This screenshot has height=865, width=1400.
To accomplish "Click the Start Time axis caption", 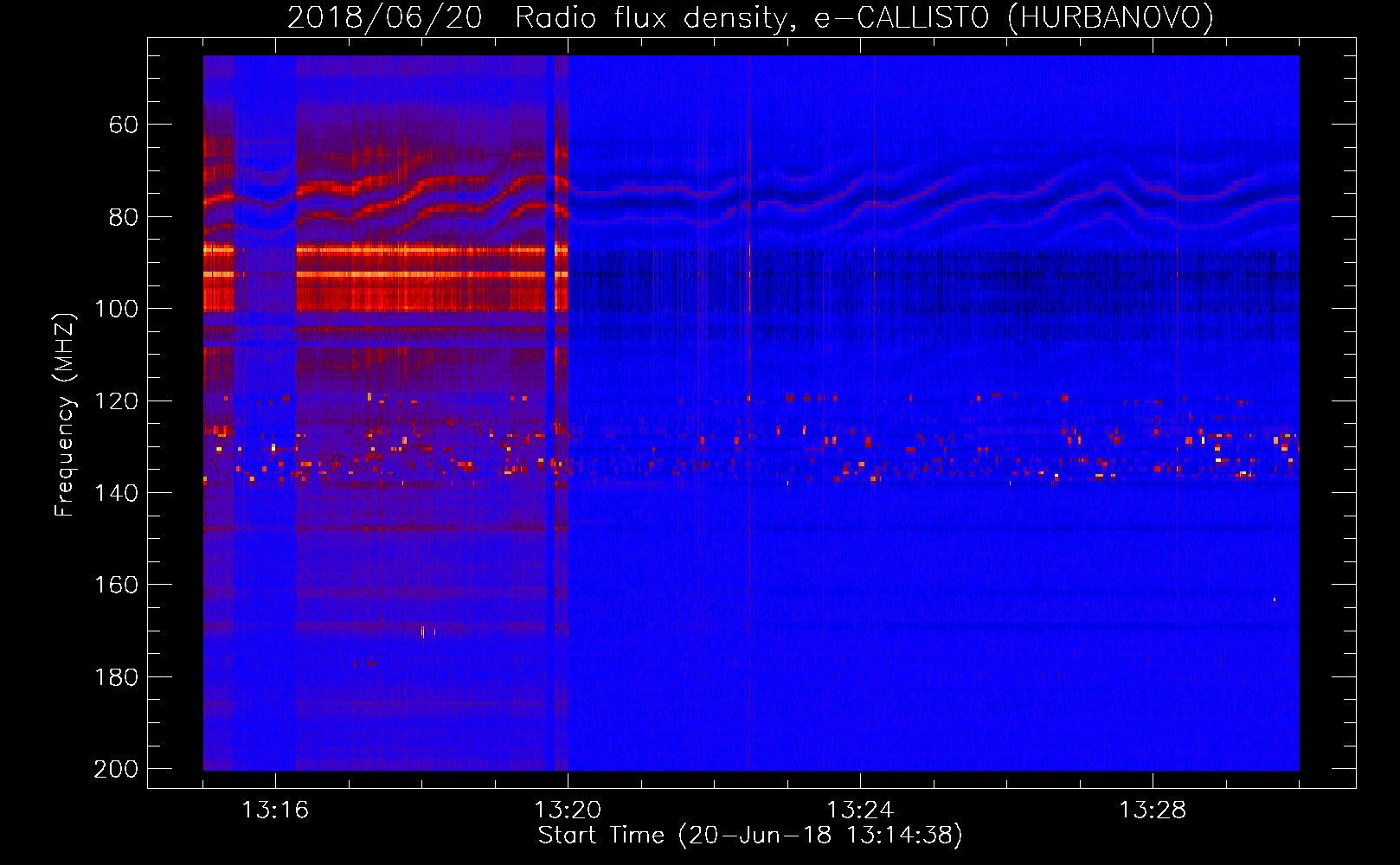I will 750,836.
